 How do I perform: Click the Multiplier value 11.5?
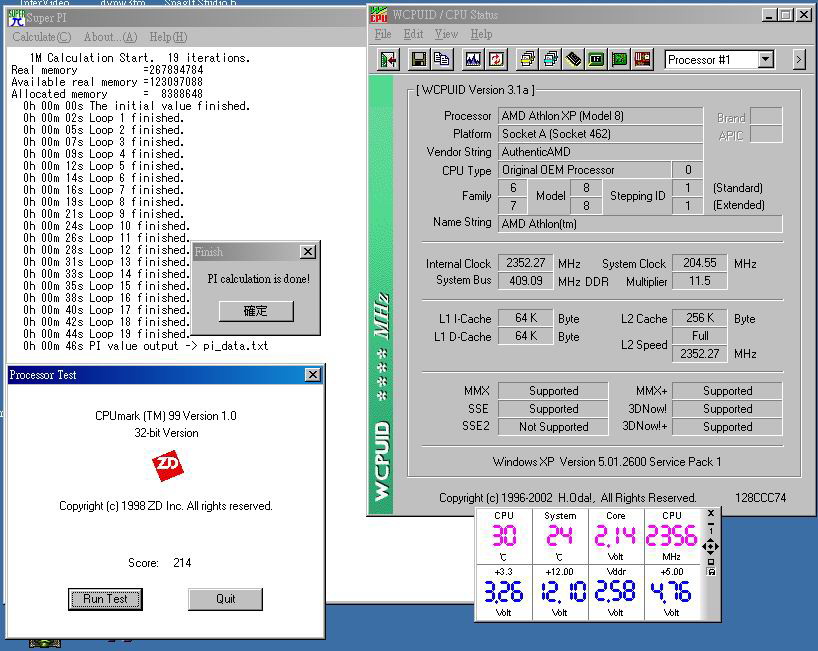(700, 281)
